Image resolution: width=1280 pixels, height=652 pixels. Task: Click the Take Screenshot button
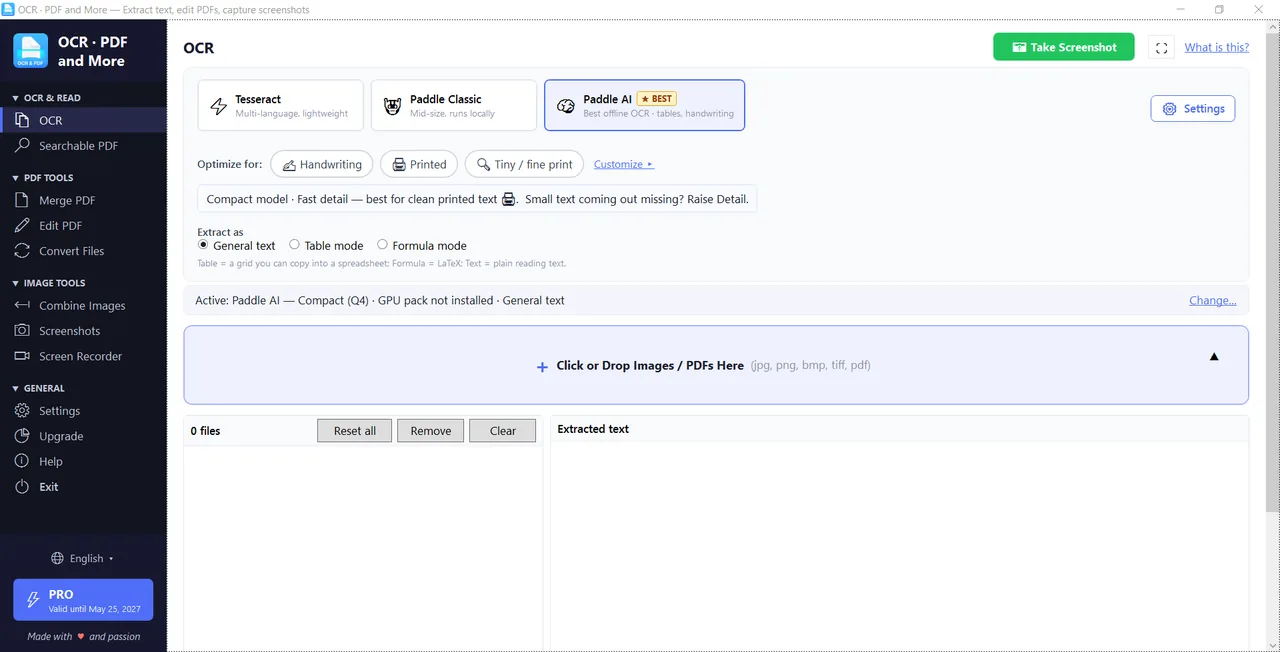(1064, 47)
